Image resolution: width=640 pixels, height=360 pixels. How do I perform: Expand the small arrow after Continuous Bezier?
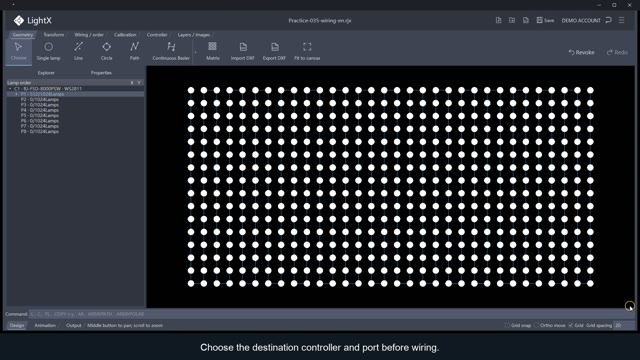click(195, 52)
